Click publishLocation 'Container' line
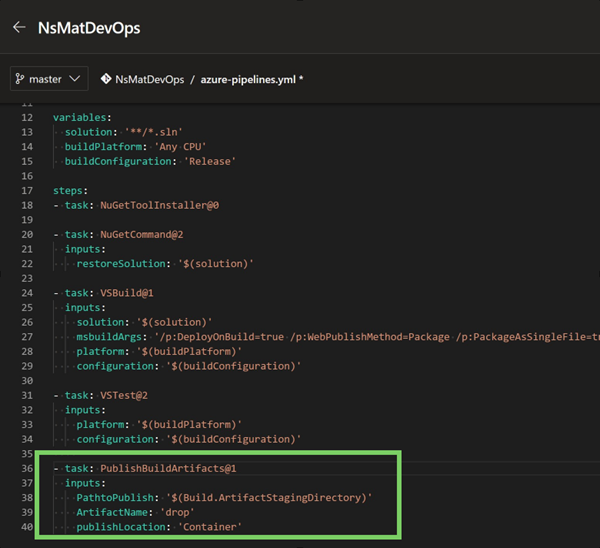 159,527
